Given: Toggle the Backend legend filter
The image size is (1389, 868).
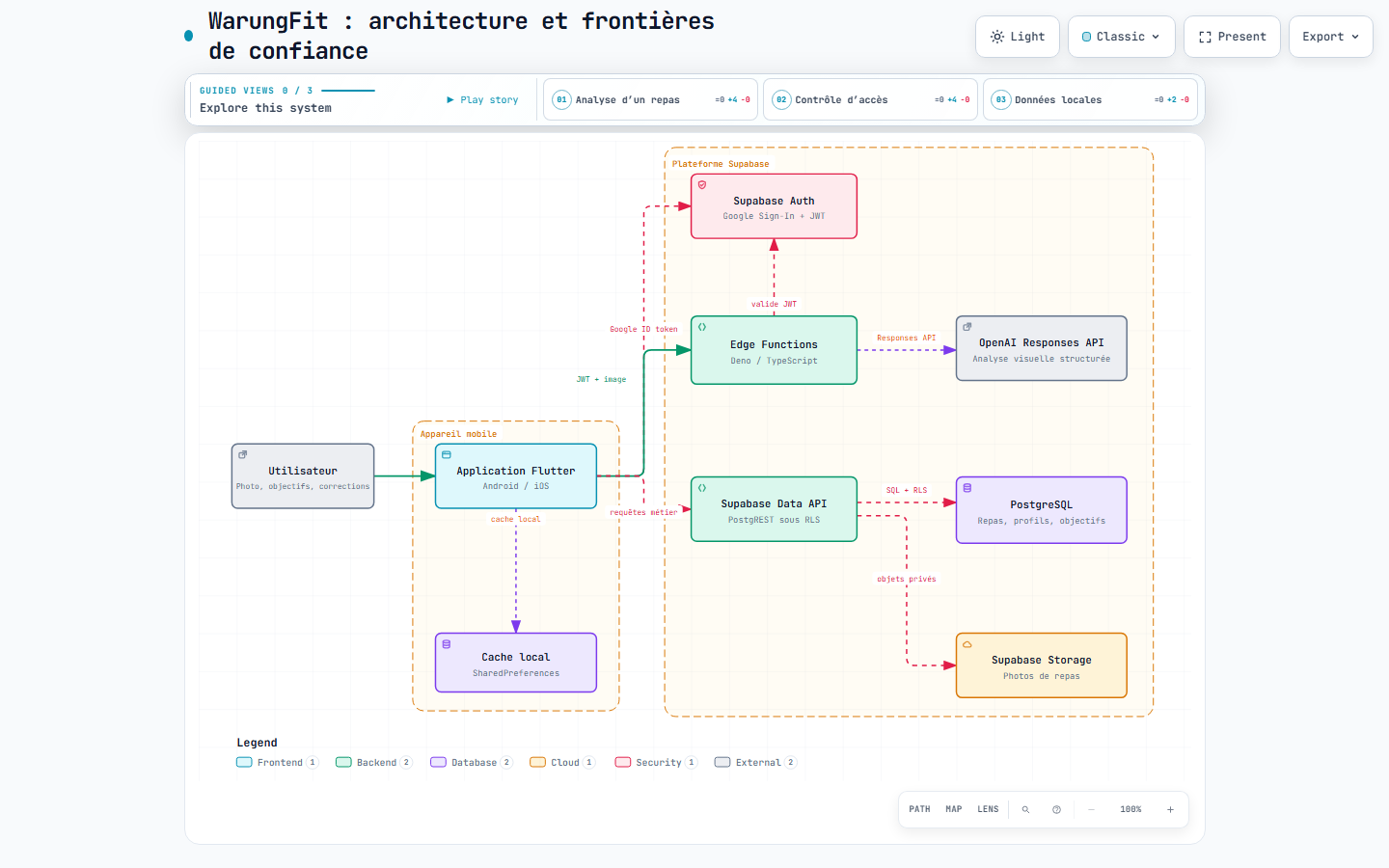Looking at the screenshot, I should click(x=374, y=763).
